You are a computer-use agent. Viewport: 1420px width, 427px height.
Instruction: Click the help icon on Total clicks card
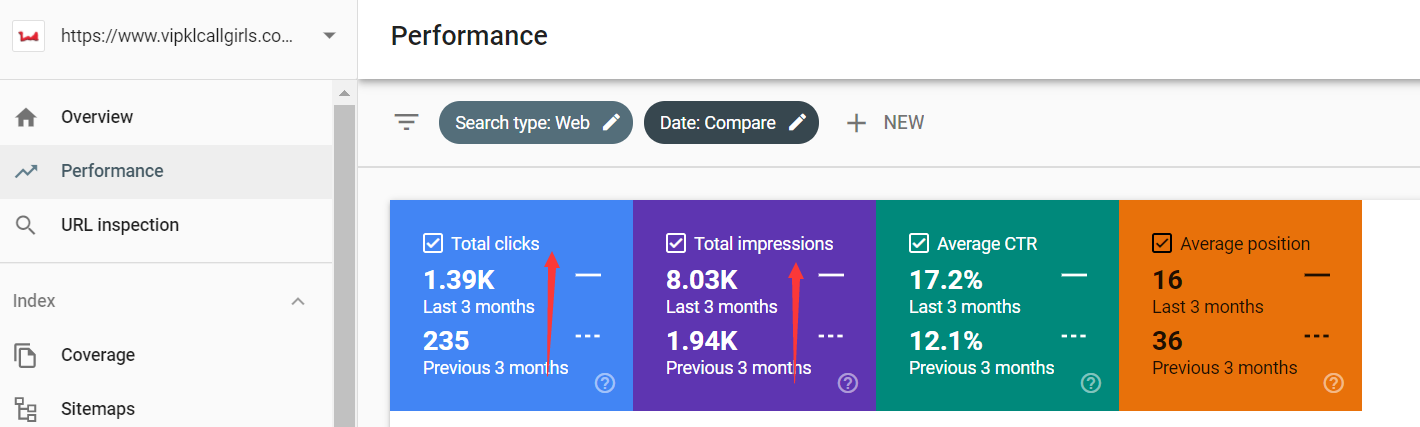[x=605, y=383]
